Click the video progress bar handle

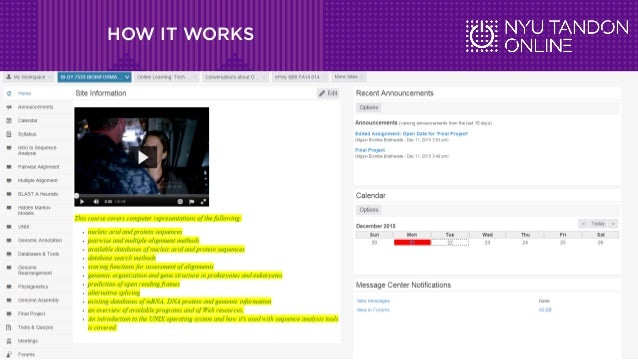(76, 196)
